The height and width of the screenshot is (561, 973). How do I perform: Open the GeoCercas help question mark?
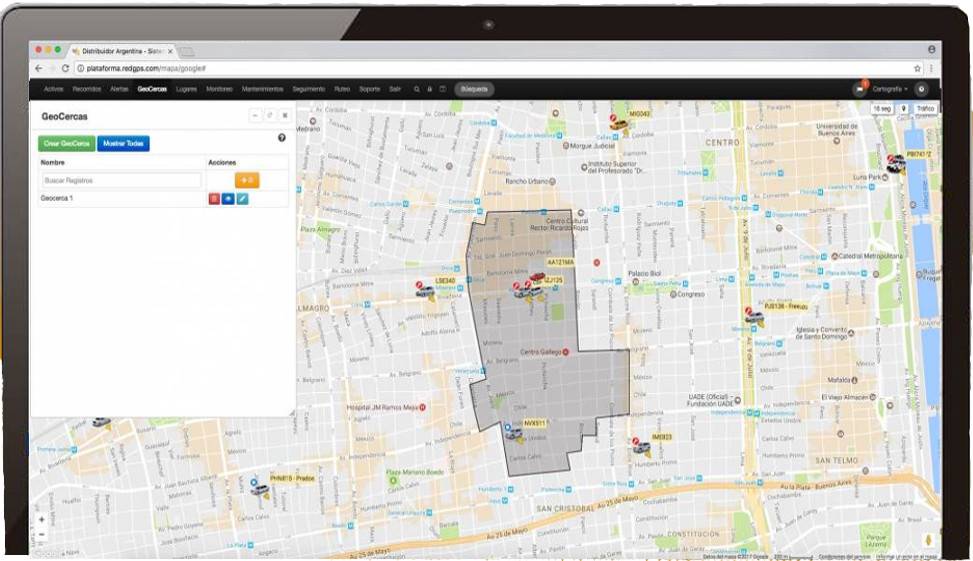click(281, 138)
